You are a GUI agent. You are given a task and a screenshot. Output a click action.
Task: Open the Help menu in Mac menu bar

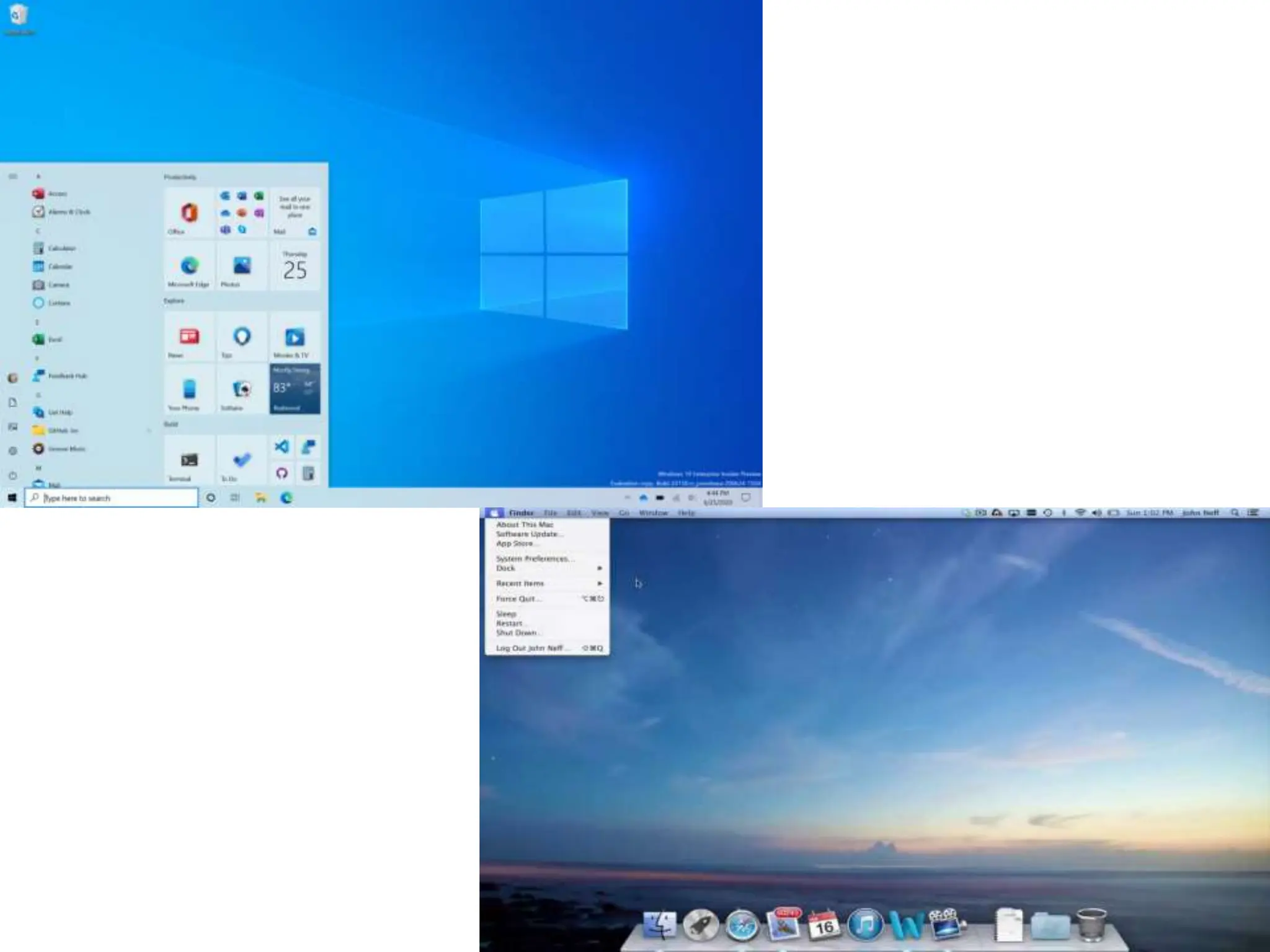[x=686, y=513]
